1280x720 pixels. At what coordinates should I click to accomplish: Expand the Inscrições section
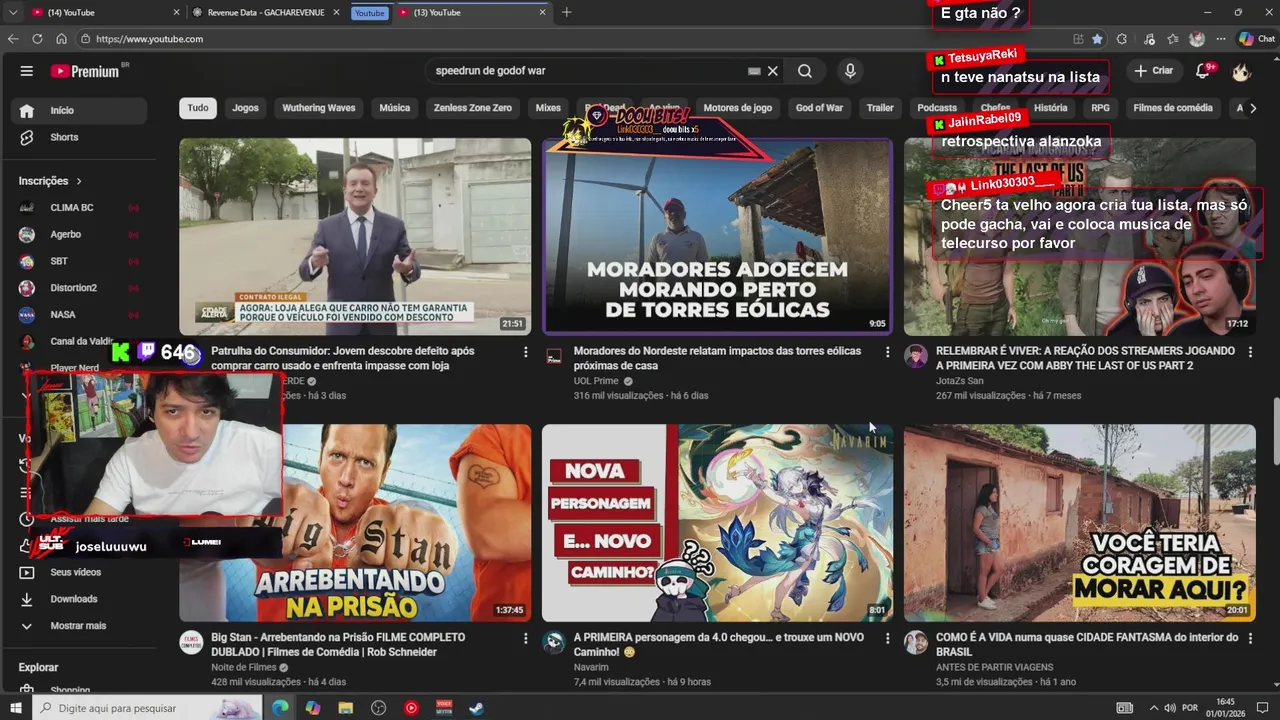pyautogui.click(x=50, y=181)
